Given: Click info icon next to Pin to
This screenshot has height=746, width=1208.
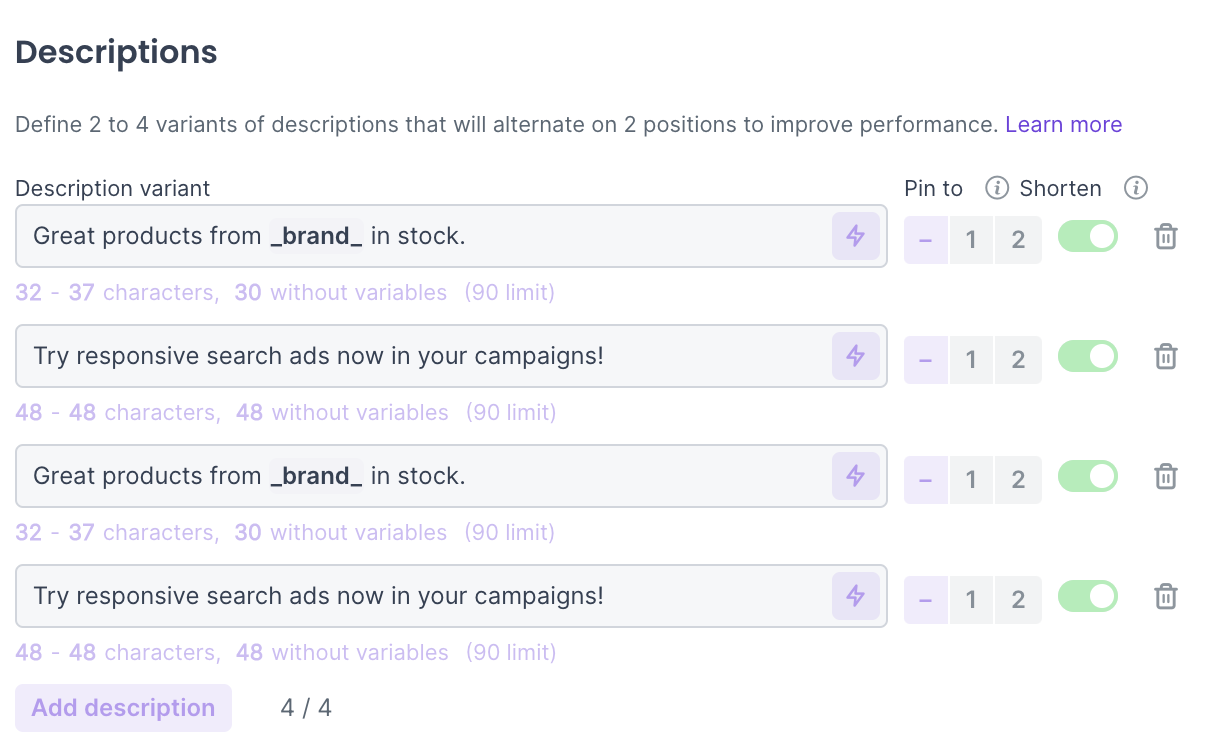Looking at the screenshot, I should click(x=996, y=188).
